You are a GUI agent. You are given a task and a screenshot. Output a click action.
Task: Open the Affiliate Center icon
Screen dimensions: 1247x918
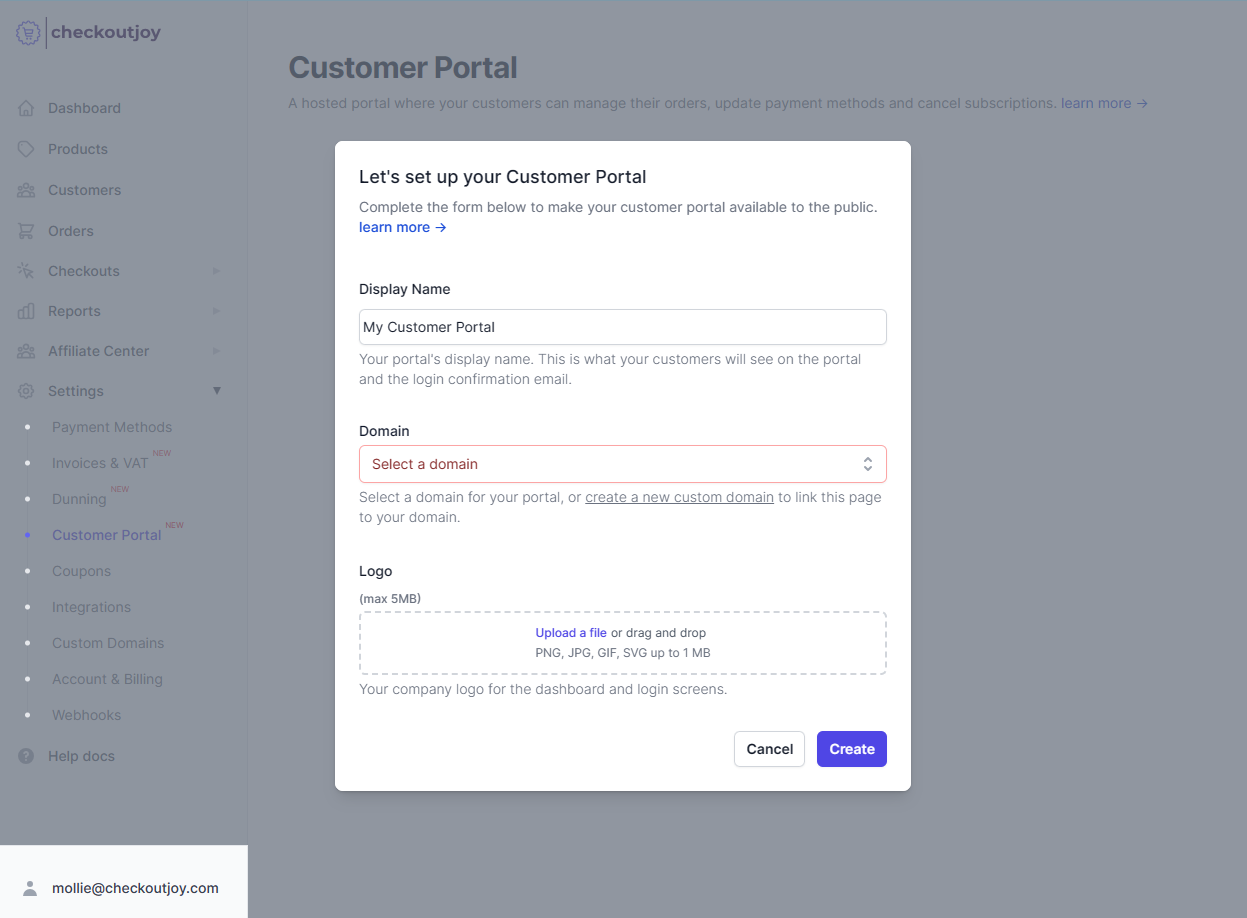tap(28, 350)
